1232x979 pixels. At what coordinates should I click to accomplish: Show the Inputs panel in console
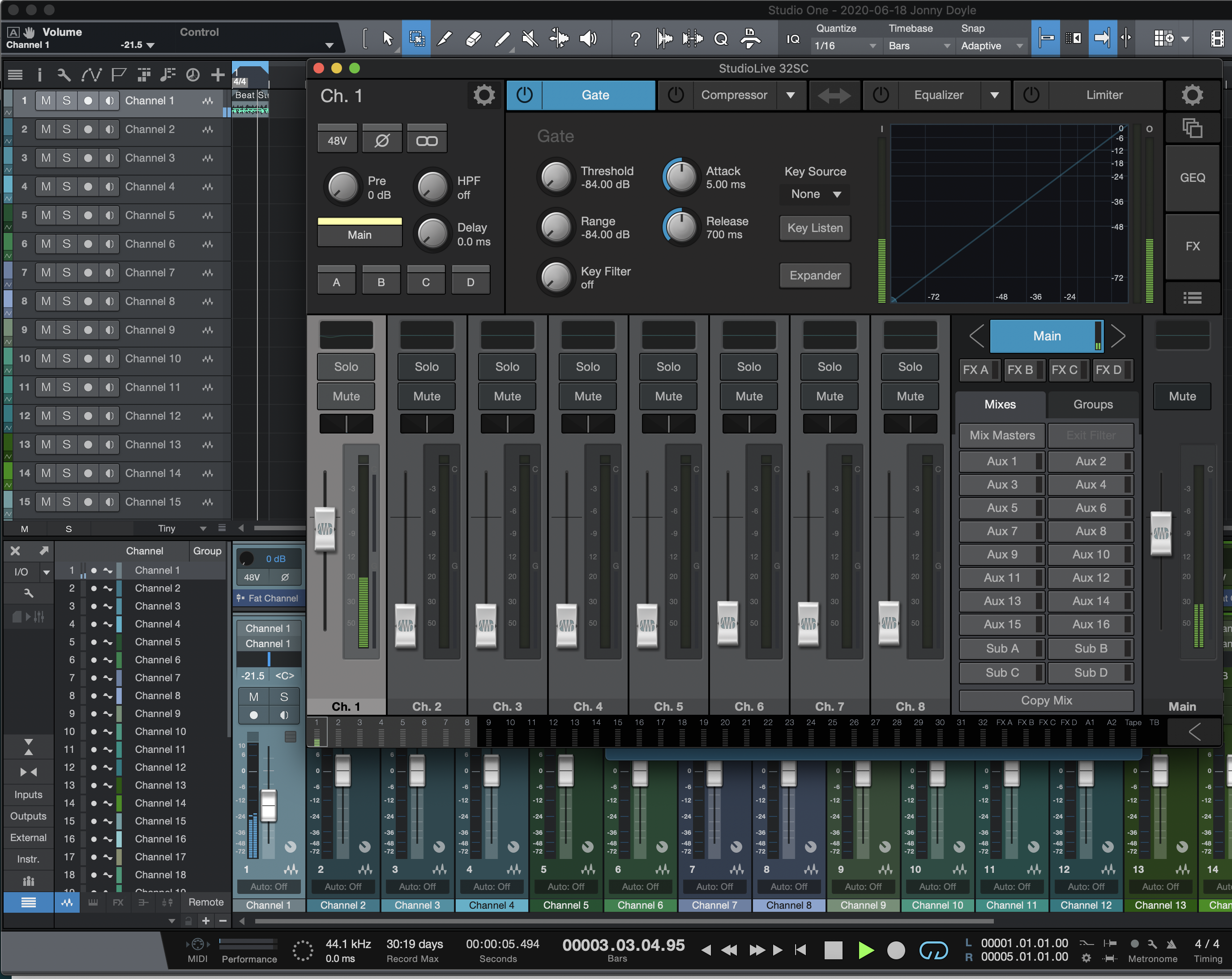pos(28,794)
